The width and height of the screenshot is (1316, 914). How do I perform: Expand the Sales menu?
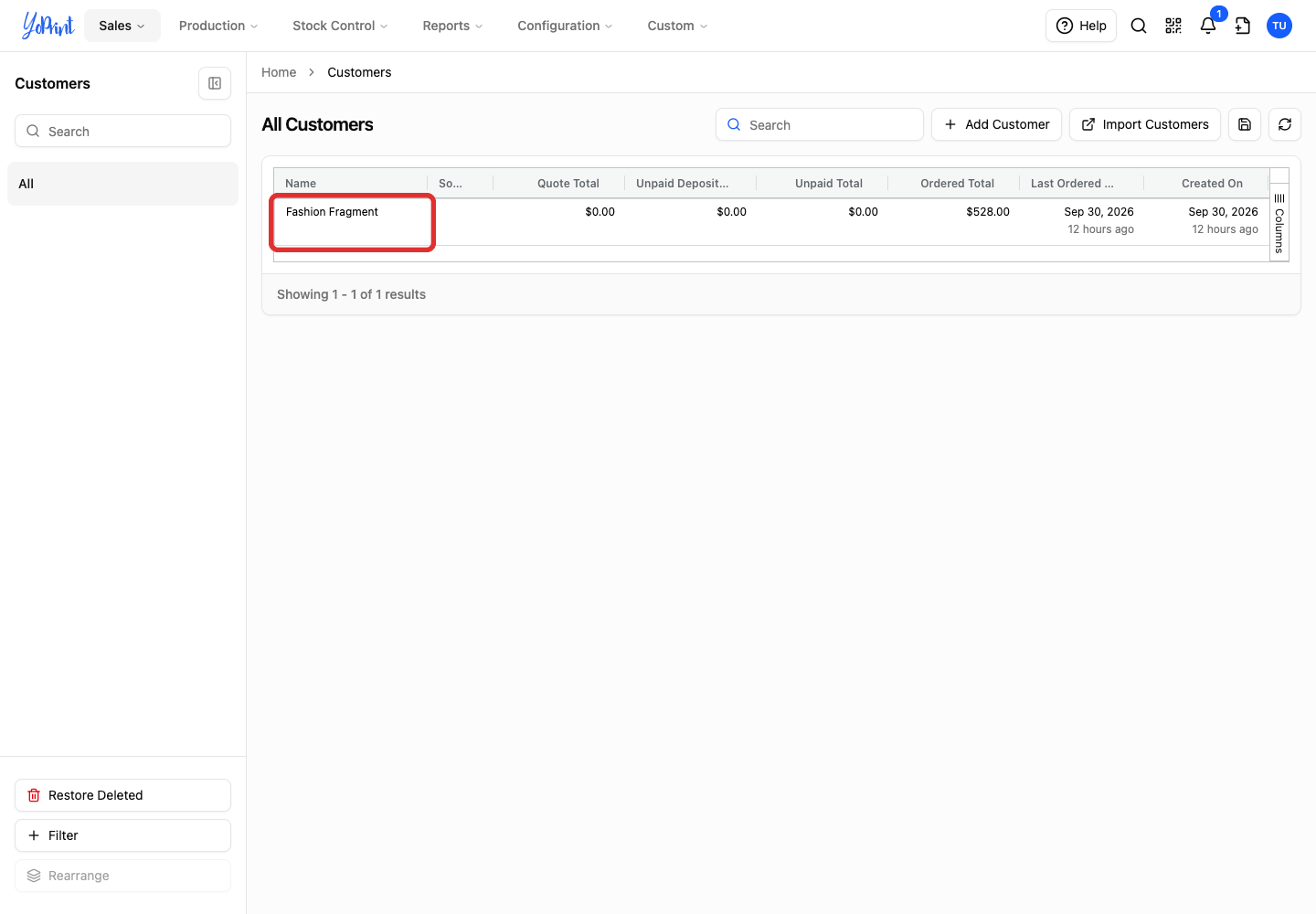point(122,26)
